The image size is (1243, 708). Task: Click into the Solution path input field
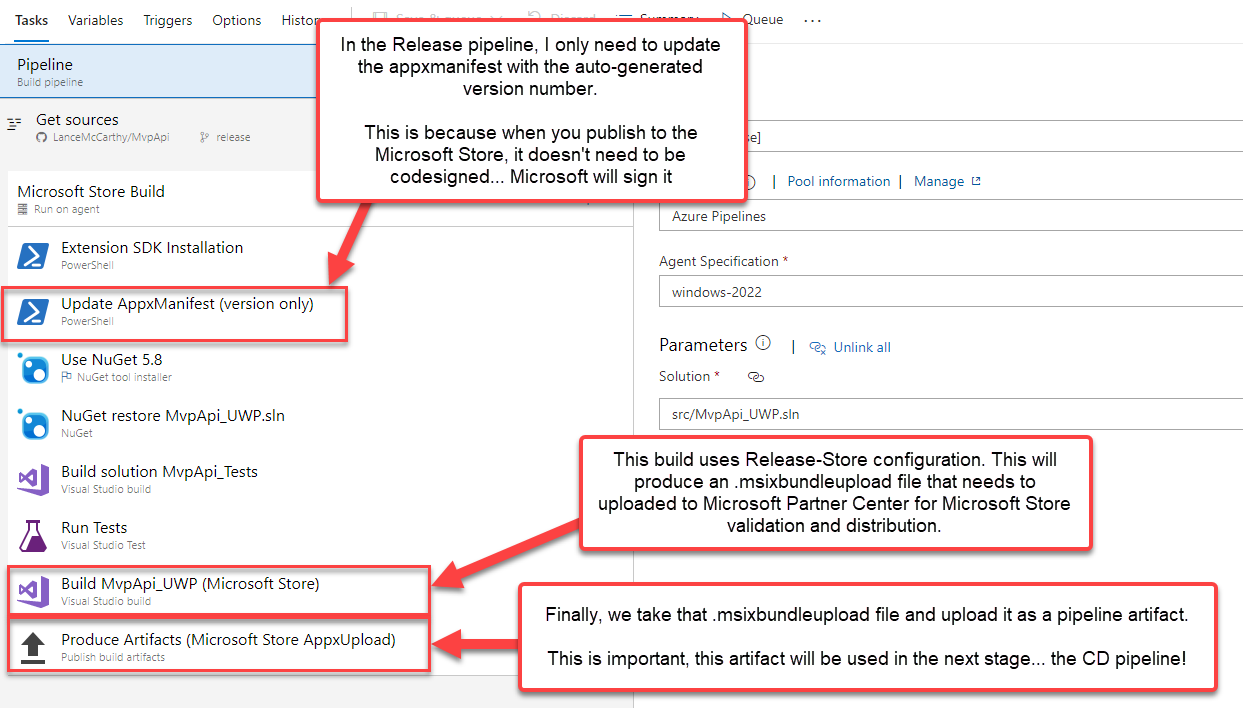coord(950,414)
